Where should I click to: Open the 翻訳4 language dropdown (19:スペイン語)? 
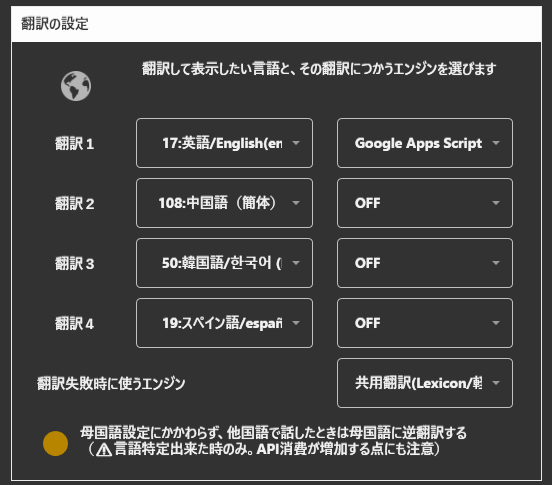click(224, 323)
